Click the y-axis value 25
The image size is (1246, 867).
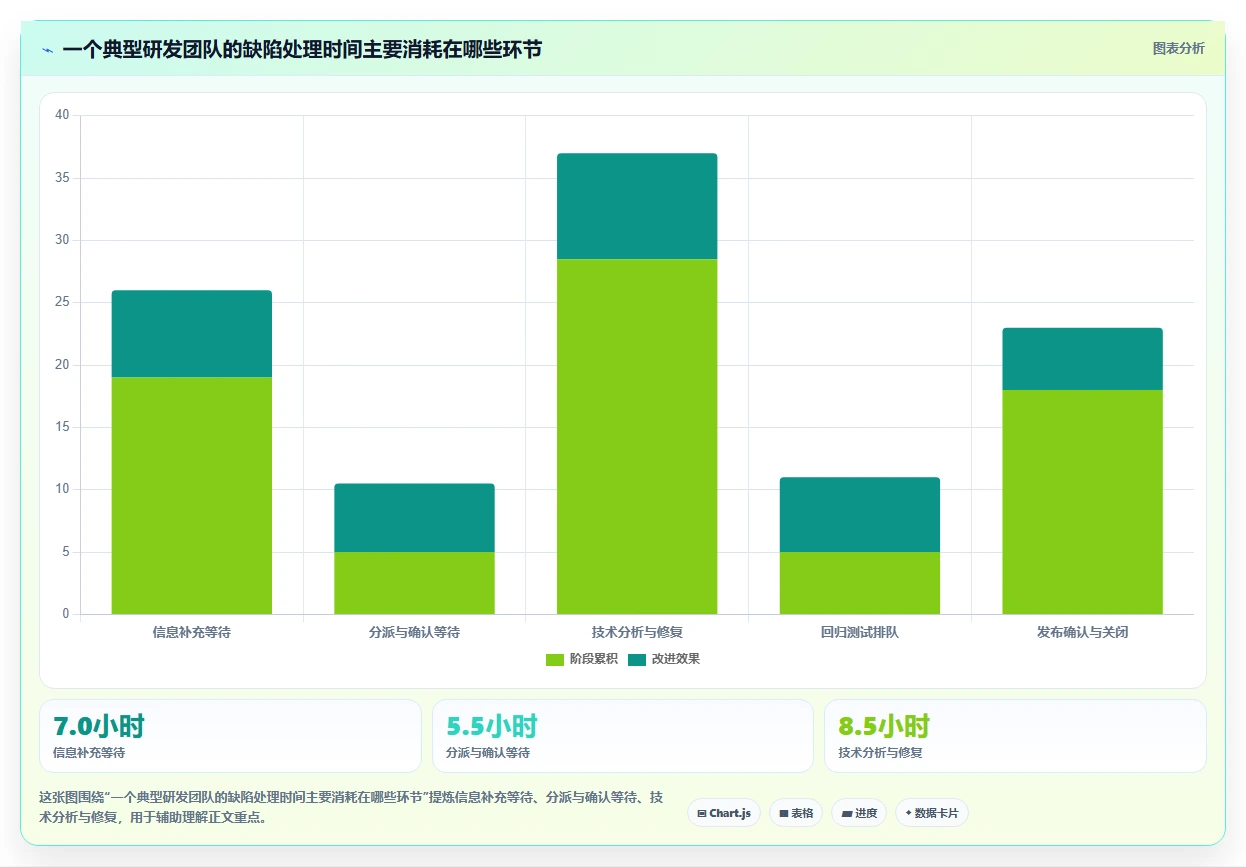coord(62,302)
